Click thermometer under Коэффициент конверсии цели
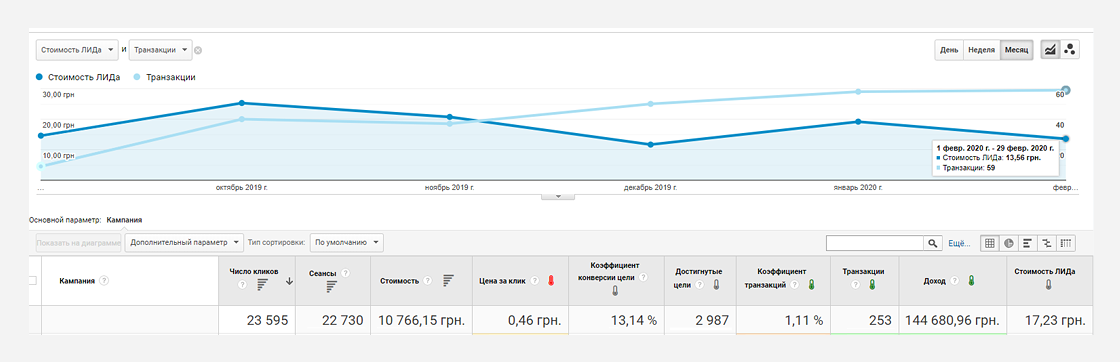Viewport: 1120px width, 362px height. [615, 291]
